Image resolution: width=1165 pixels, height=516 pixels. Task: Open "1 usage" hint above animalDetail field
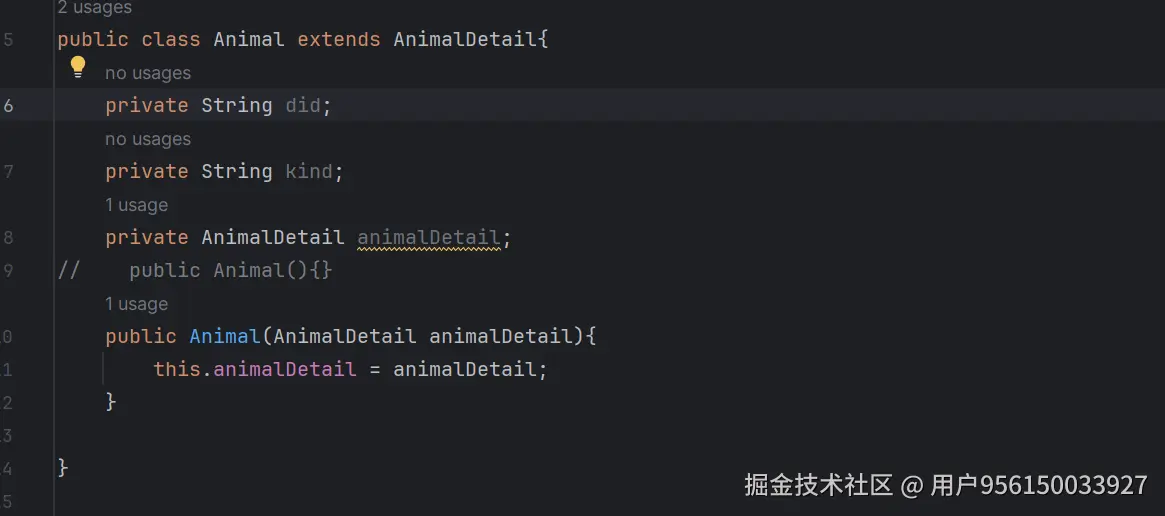(136, 205)
